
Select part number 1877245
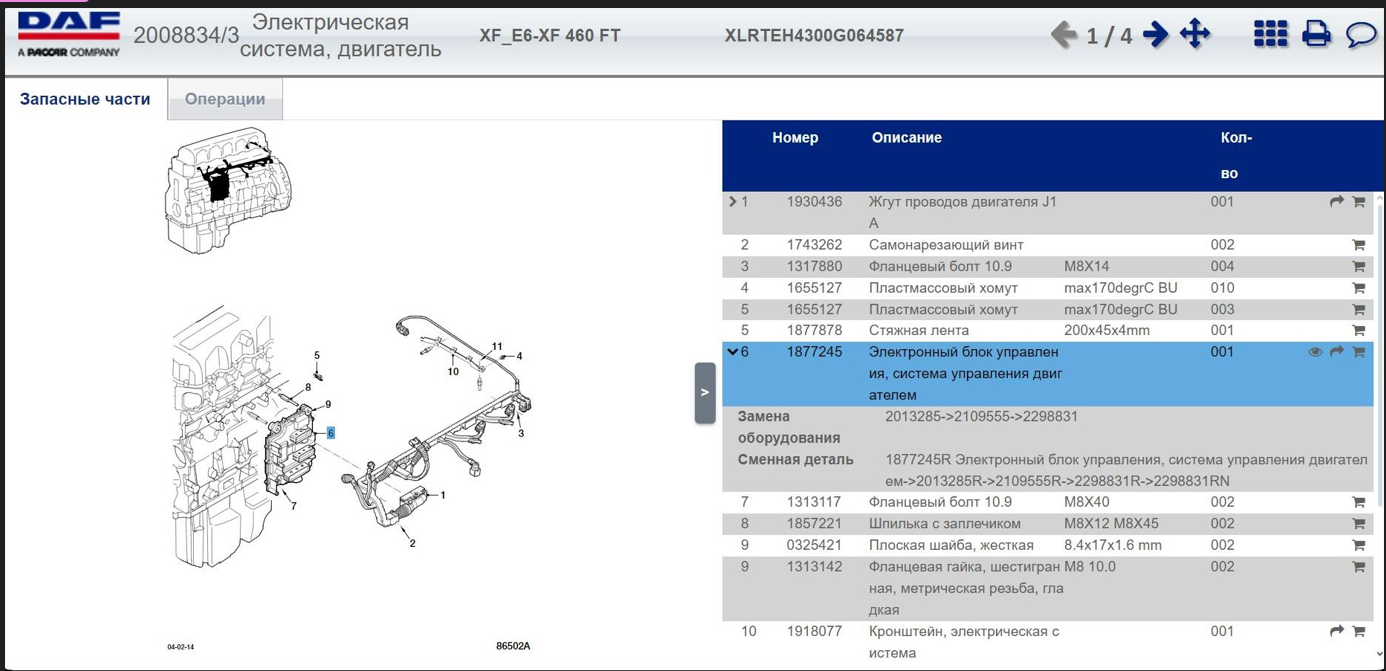[814, 352]
